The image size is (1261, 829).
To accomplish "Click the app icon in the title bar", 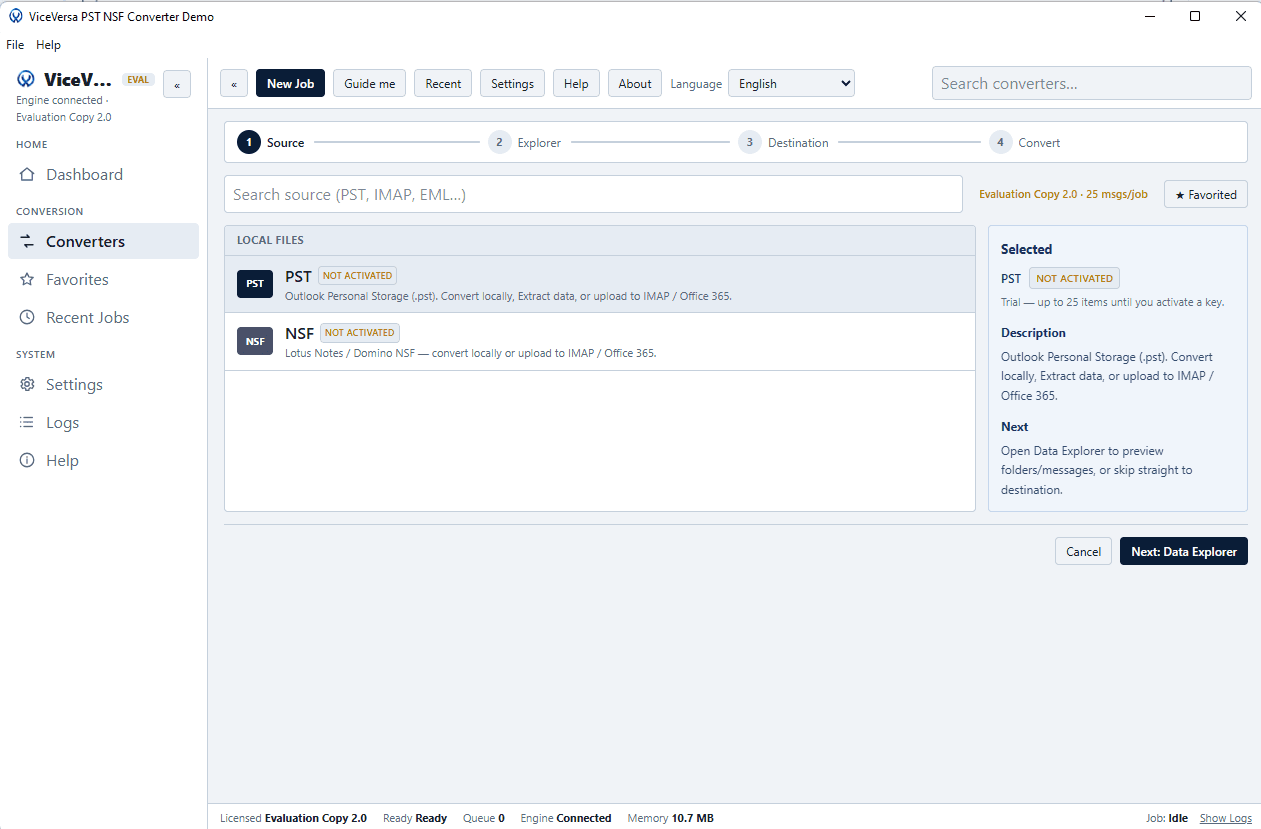I will pyautogui.click(x=16, y=16).
